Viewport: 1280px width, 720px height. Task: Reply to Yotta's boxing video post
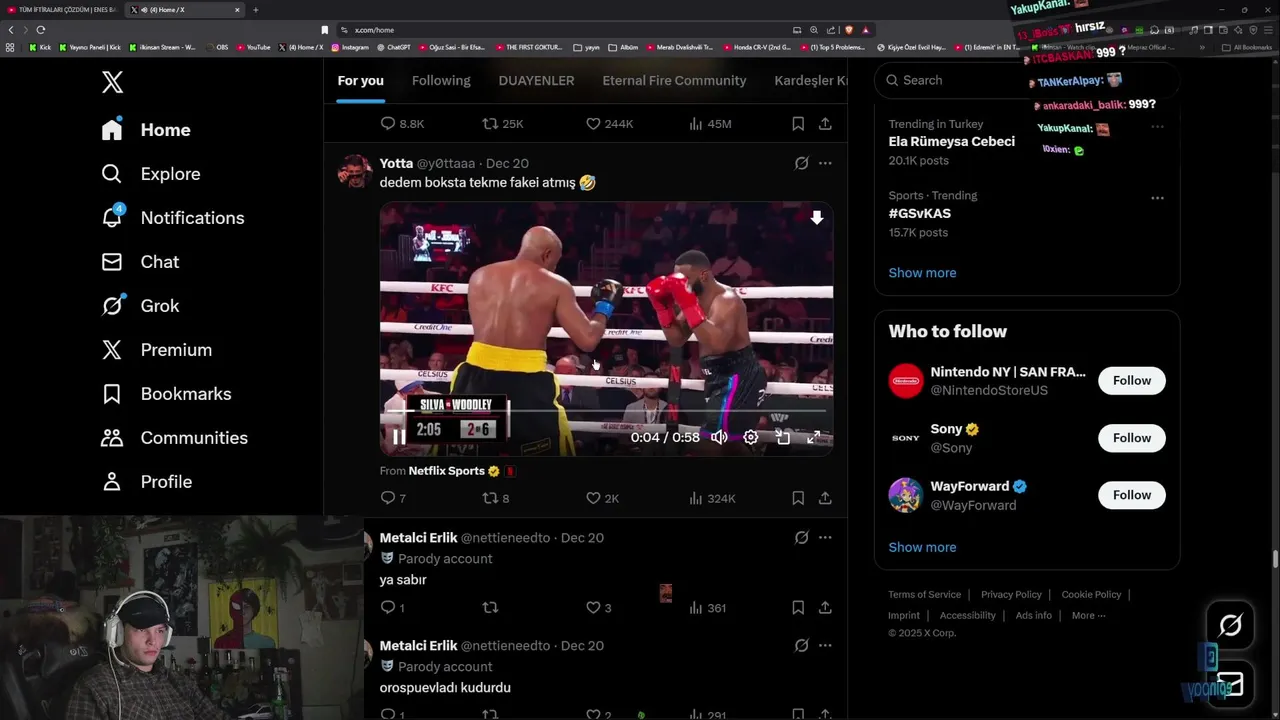coord(393,498)
